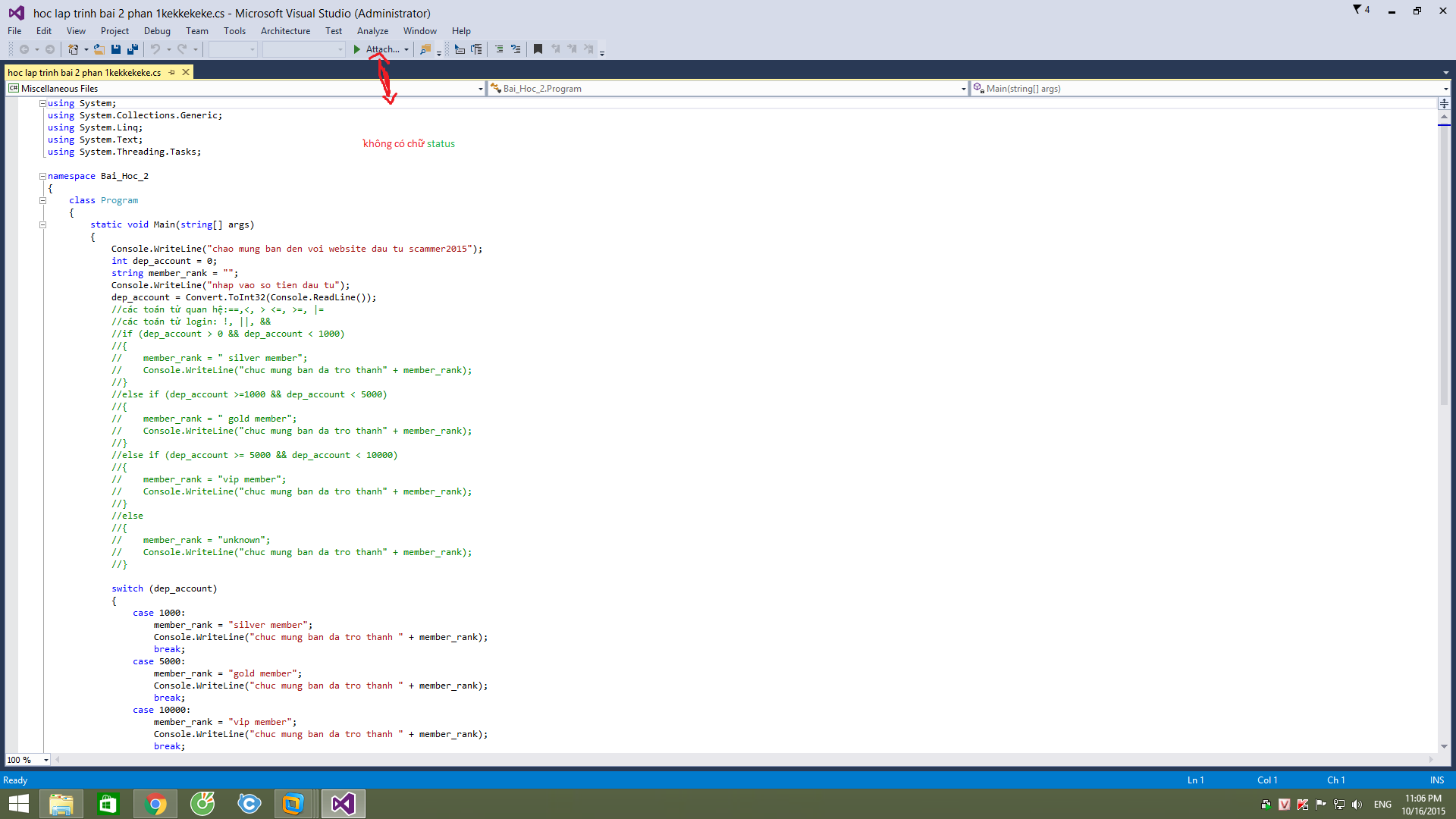Open Visual Studio from the Windows taskbar
The image size is (1456, 819).
click(343, 804)
